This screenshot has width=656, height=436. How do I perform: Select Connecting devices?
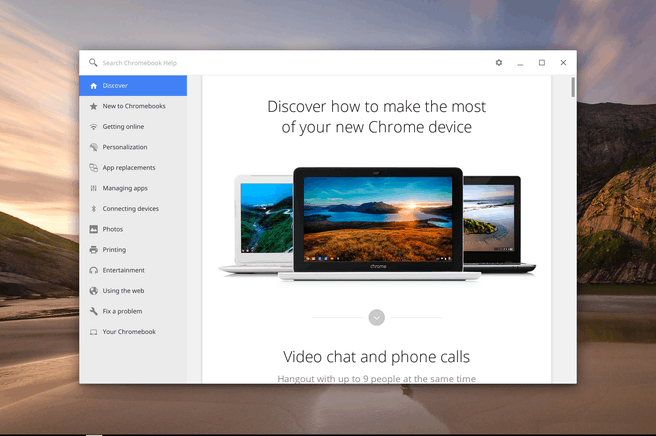pos(133,209)
